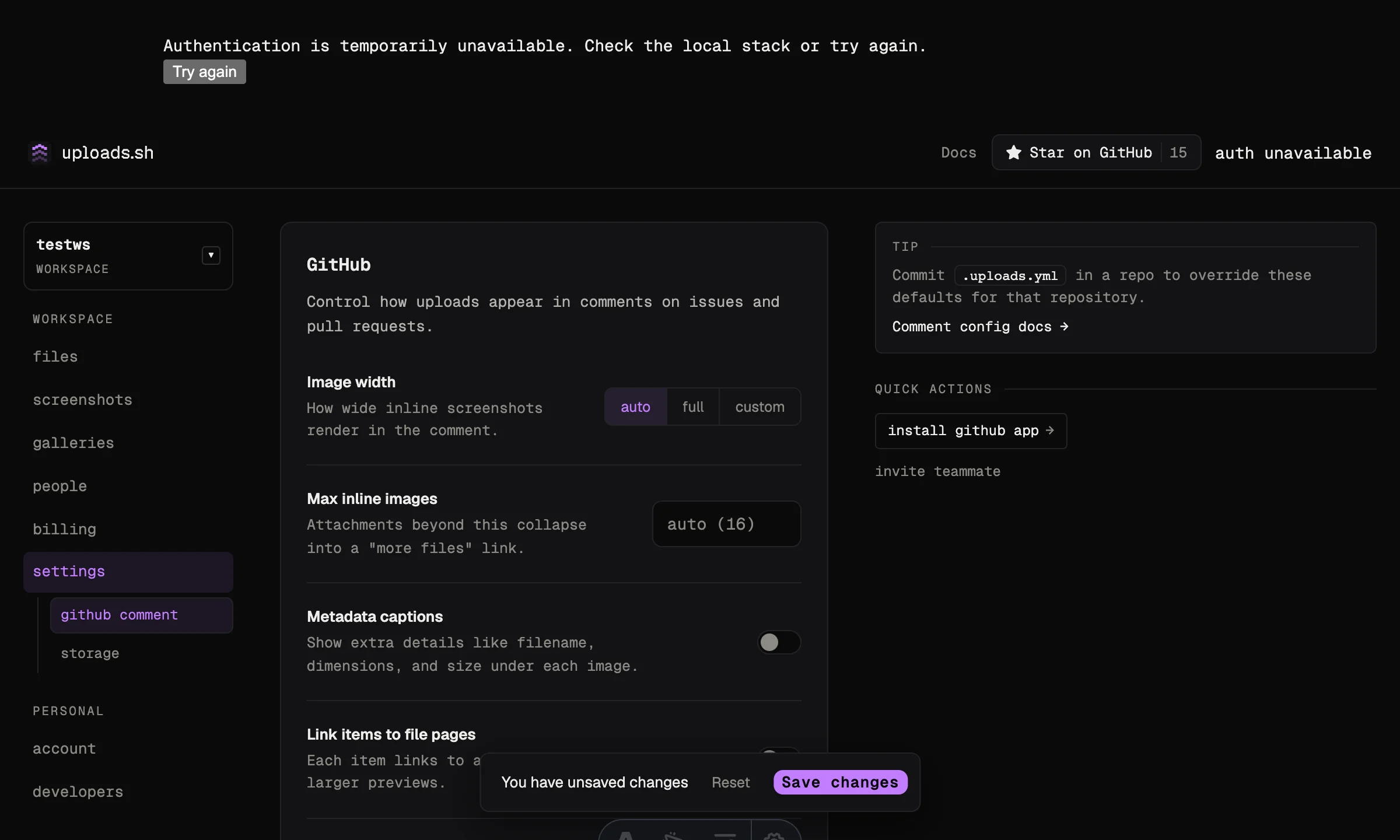Click the uploads.sh brand name
The image size is (1400, 840).
(x=108, y=153)
